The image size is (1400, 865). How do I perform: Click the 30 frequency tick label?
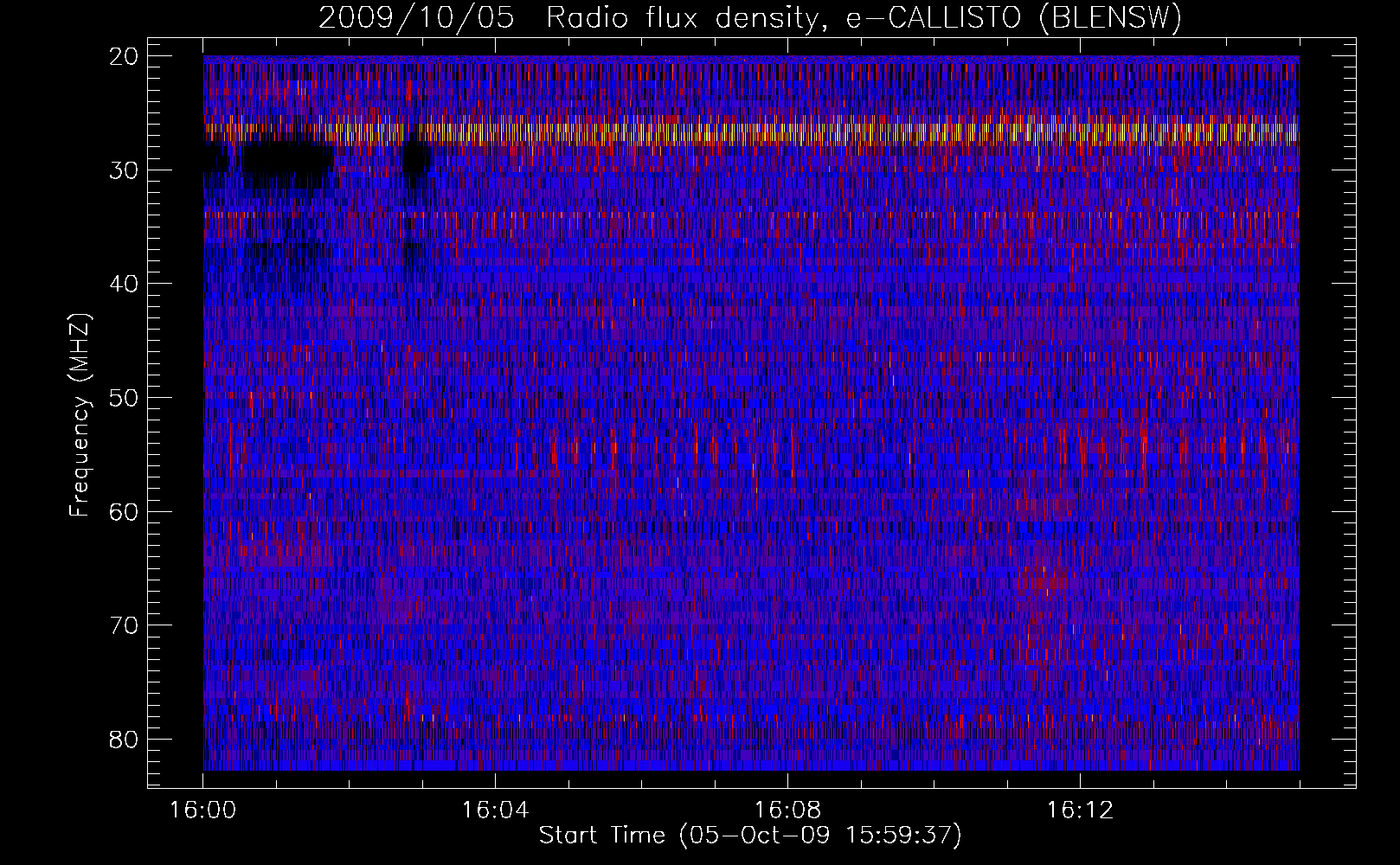pyautogui.click(x=125, y=170)
